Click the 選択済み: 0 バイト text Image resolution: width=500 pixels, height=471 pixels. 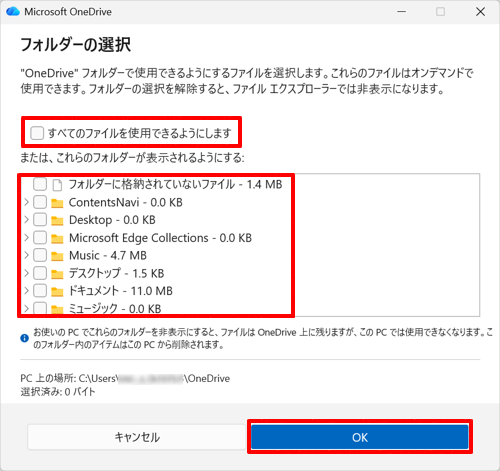click(58, 392)
